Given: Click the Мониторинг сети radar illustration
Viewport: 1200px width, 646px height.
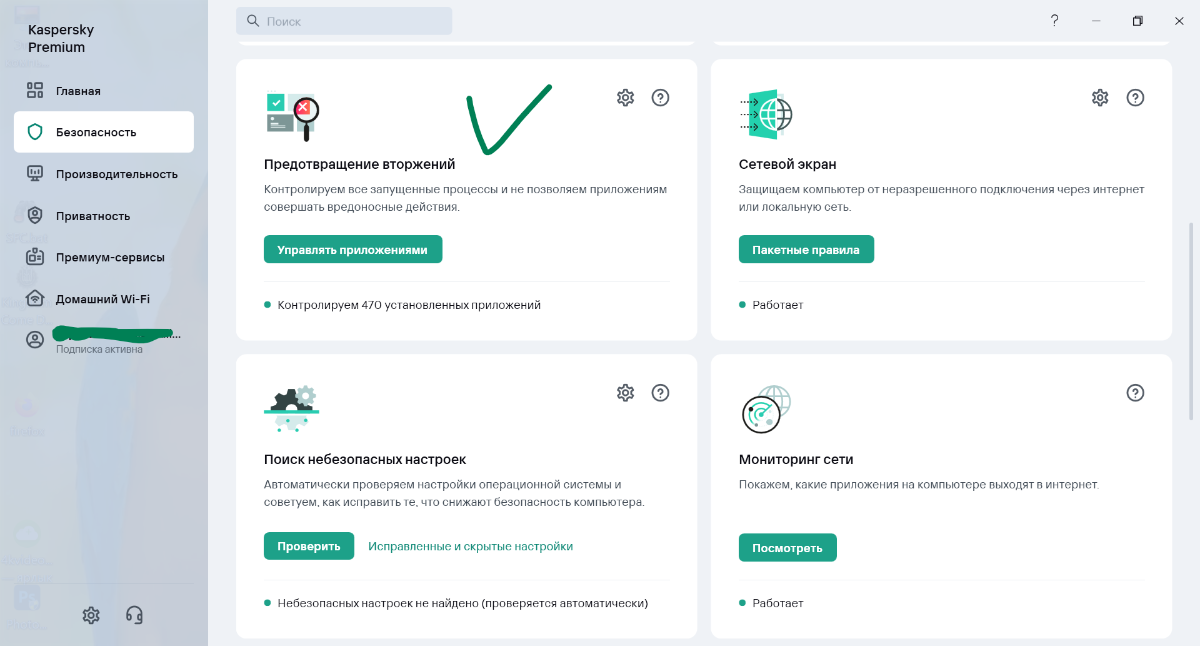Looking at the screenshot, I should [x=766, y=408].
